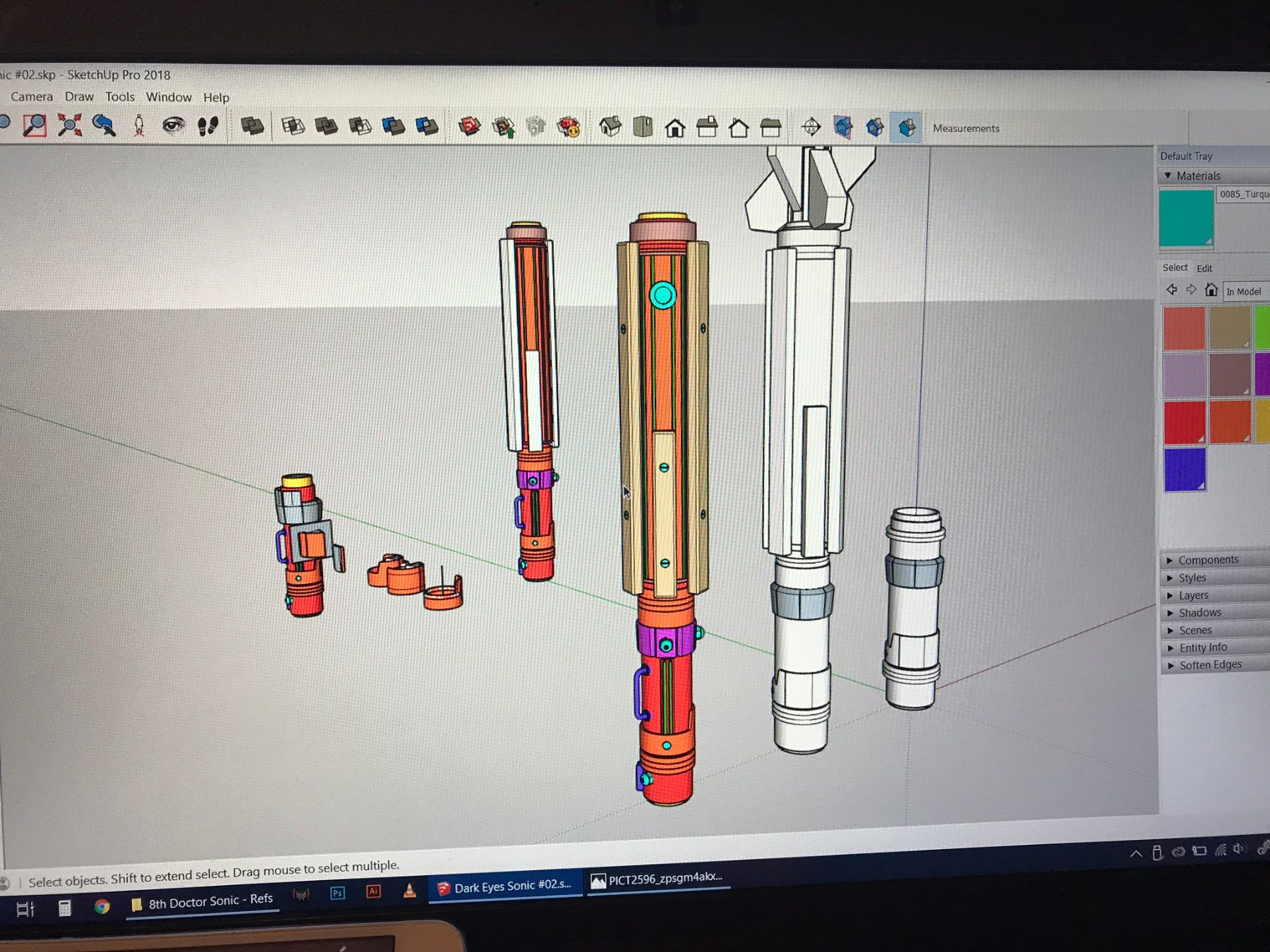Open Chrome from the taskbar

tap(102, 906)
